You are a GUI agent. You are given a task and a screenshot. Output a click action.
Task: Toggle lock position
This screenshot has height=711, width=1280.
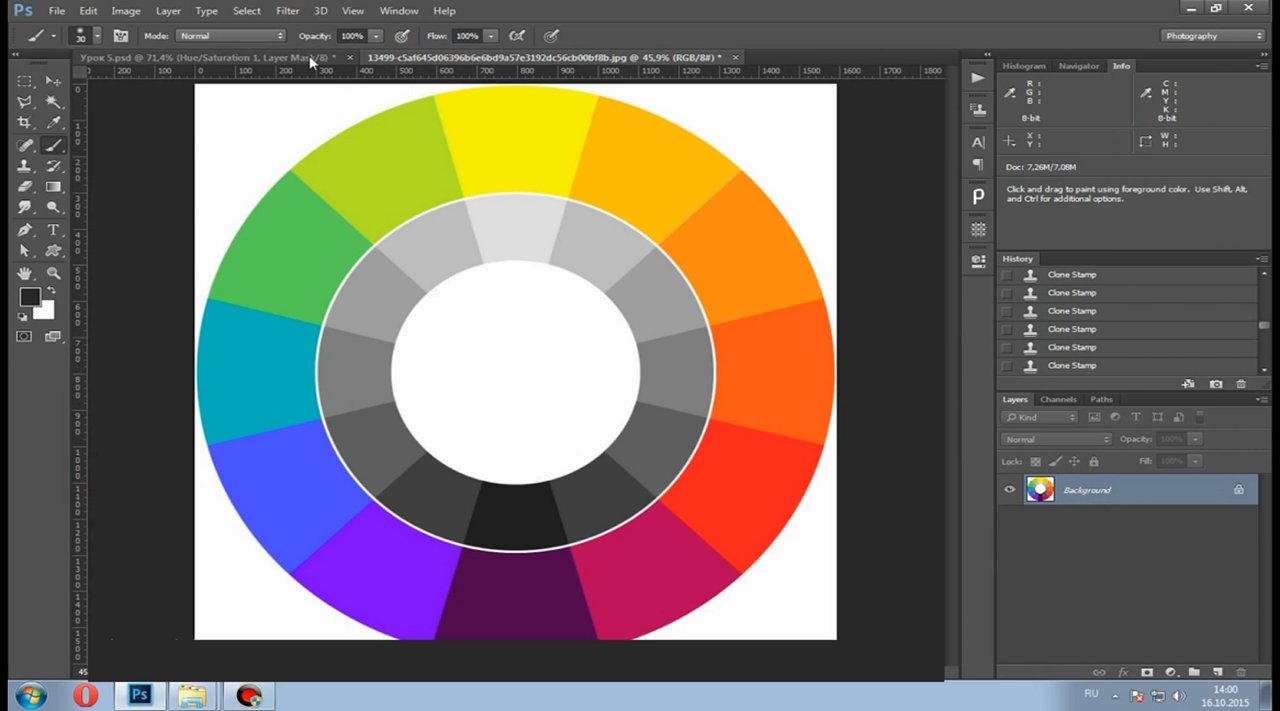tap(1074, 462)
